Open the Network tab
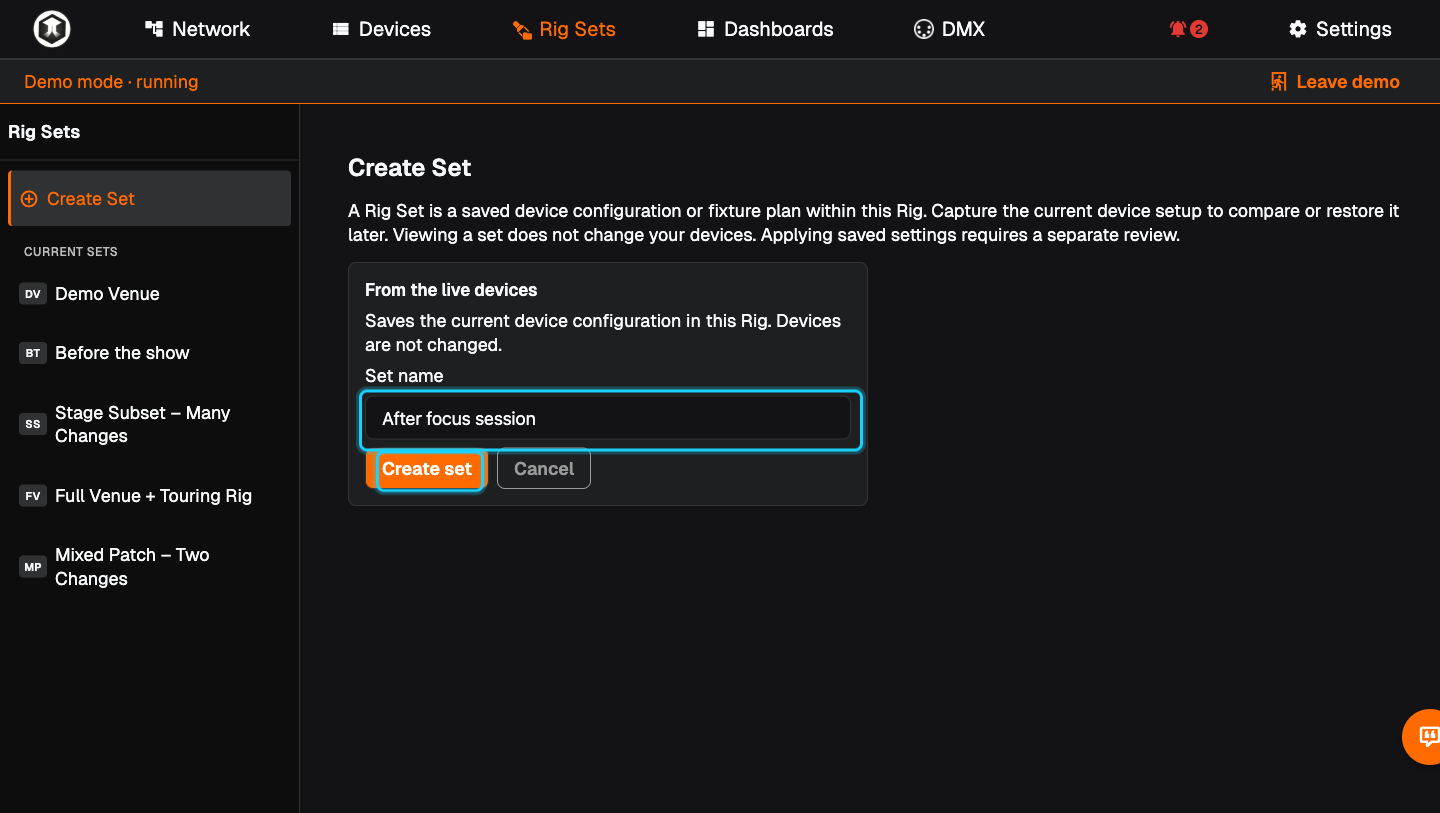The height and width of the screenshot is (813, 1440). tap(197, 29)
